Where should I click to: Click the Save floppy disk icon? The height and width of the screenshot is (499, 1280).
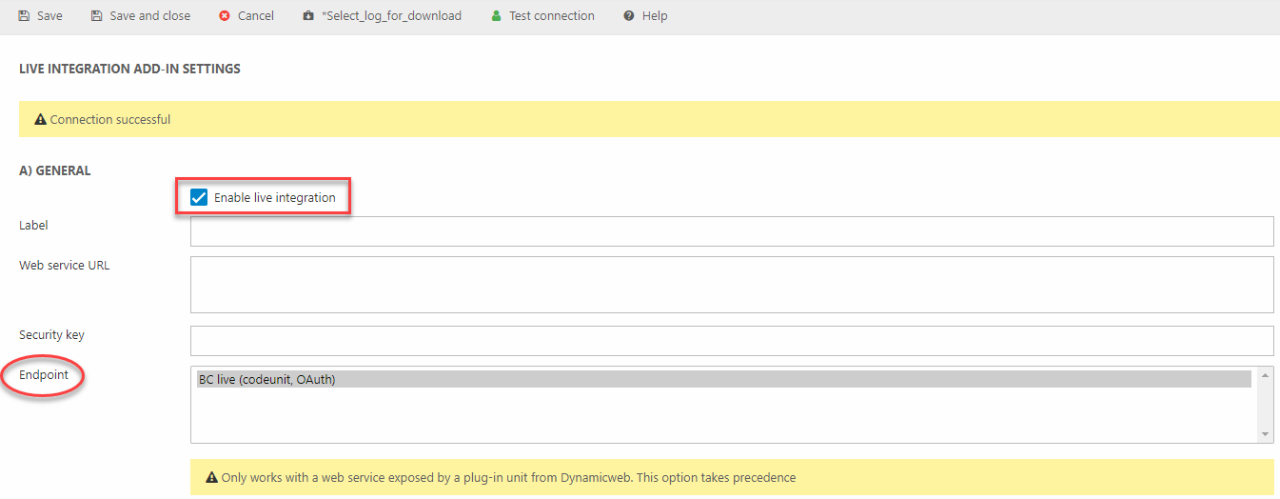(x=23, y=16)
